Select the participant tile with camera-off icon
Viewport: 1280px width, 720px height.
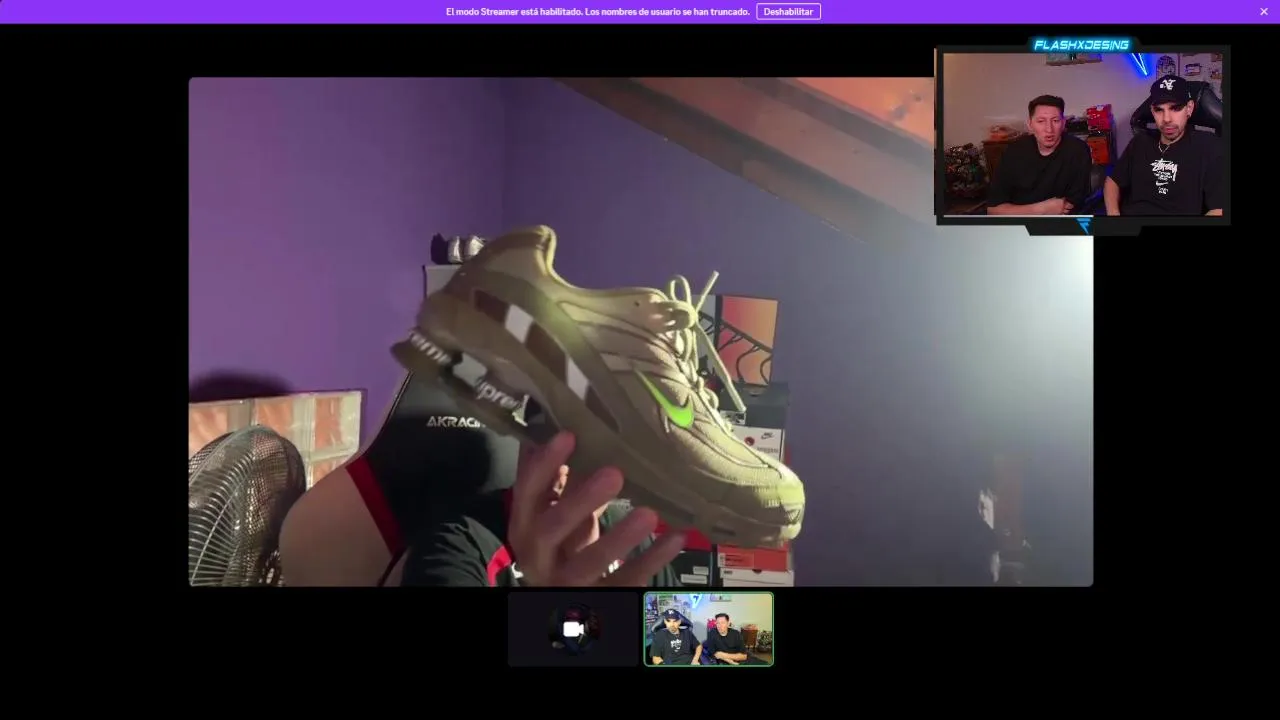click(x=573, y=629)
